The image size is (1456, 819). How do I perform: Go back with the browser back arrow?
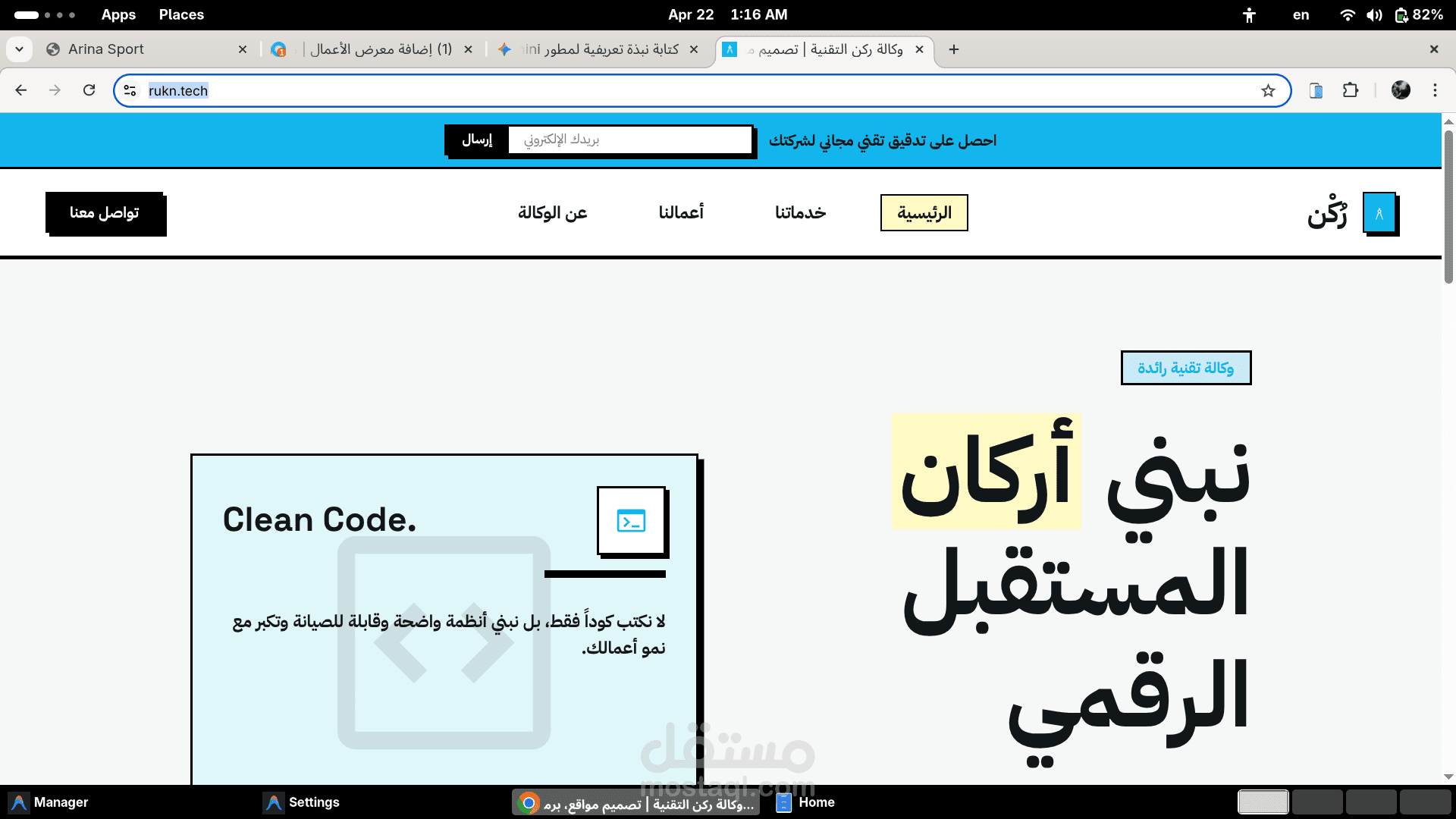tap(21, 90)
